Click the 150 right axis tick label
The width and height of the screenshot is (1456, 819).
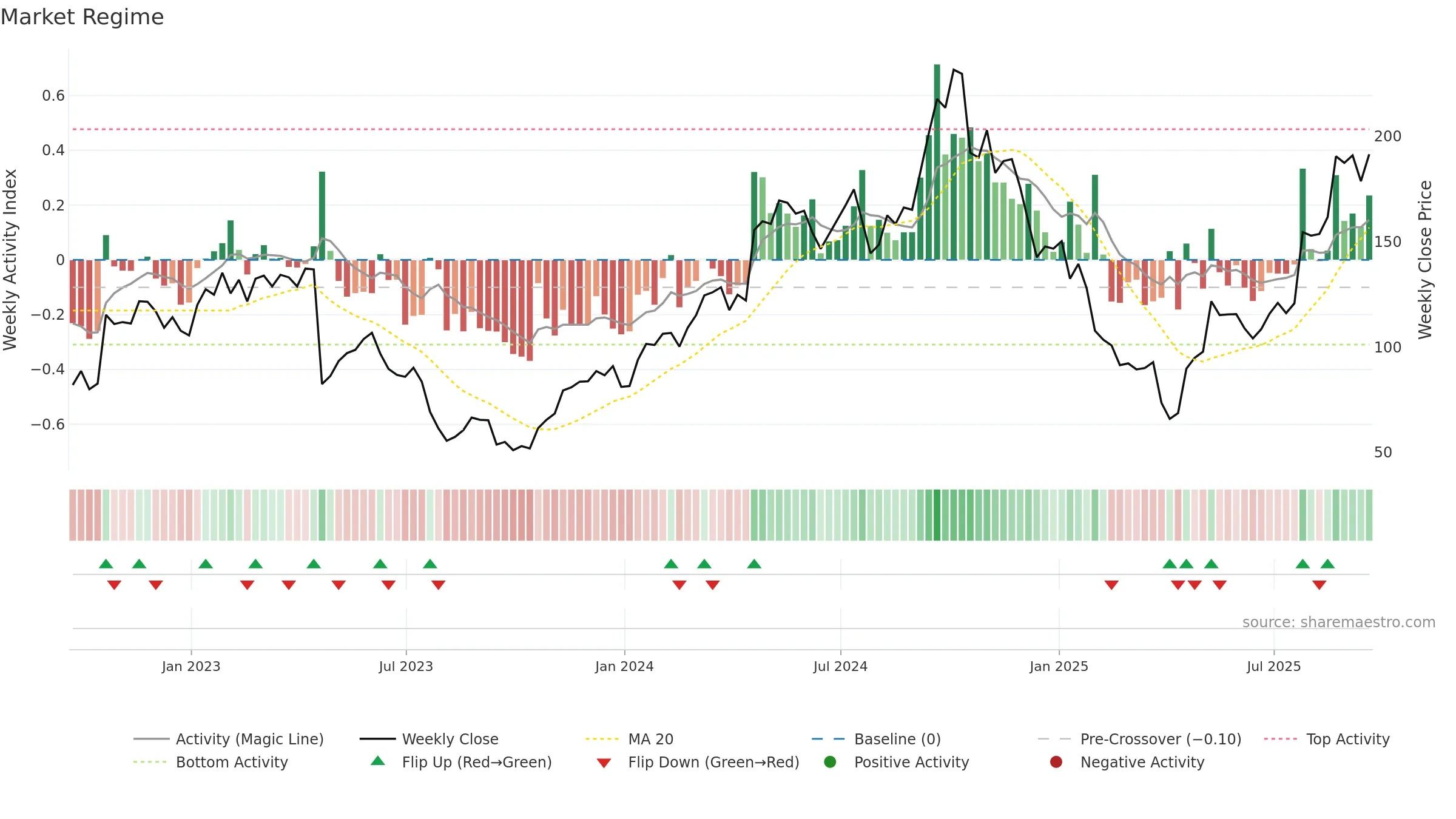[1387, 241]
